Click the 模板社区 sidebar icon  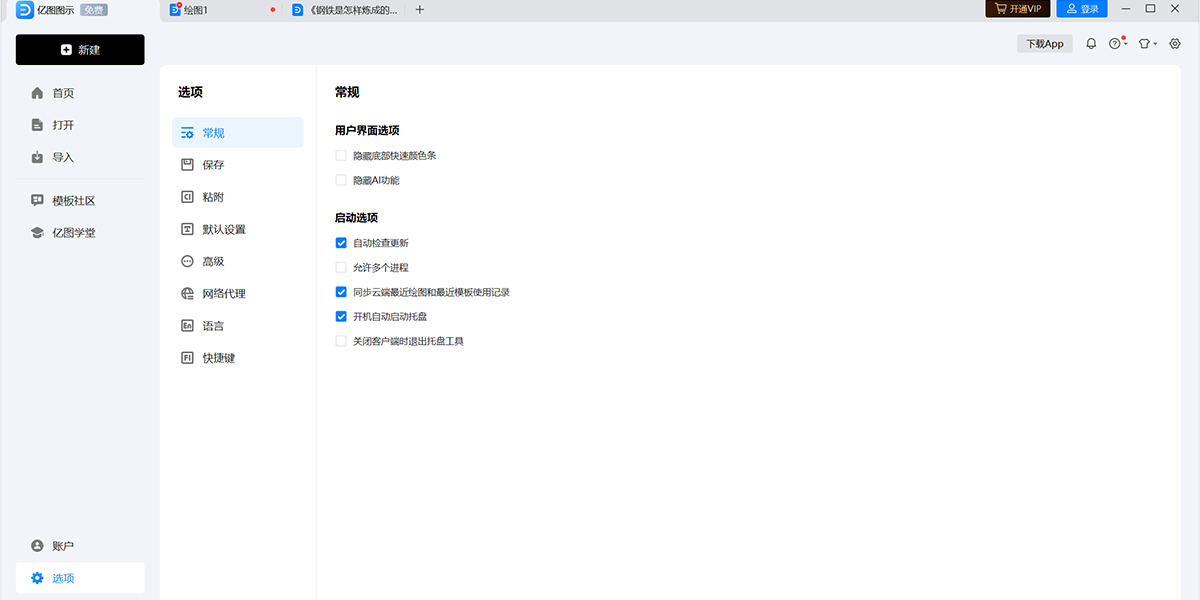[38, 201]
